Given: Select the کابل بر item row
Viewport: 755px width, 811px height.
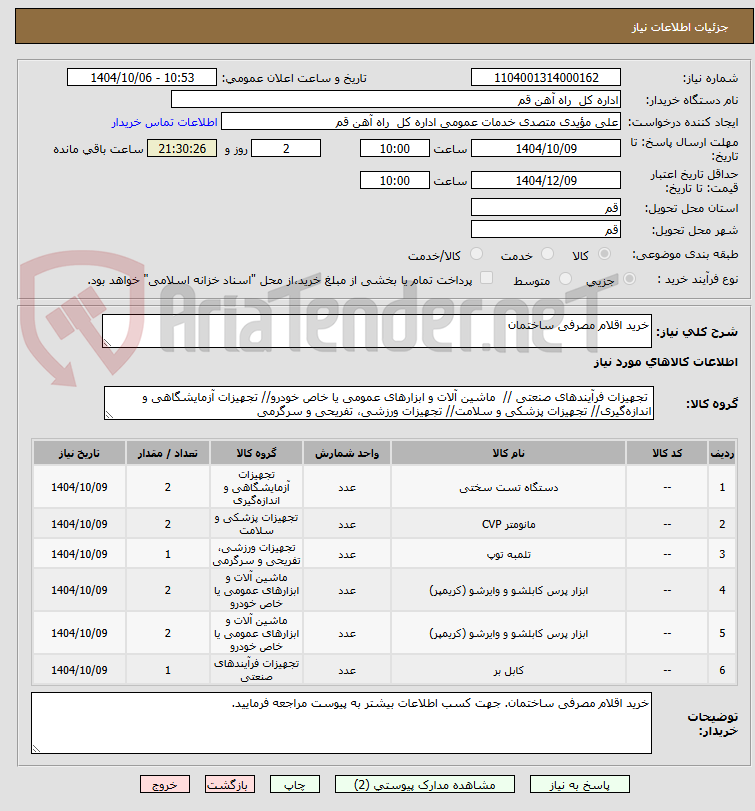Looking at the screenshot, I should click(x=384, y=670).
